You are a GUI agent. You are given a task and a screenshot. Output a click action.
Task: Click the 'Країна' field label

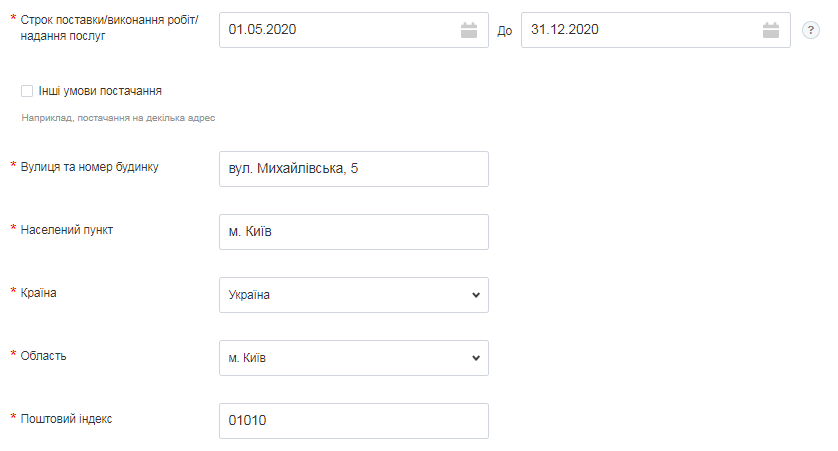[x=40, y=292]
